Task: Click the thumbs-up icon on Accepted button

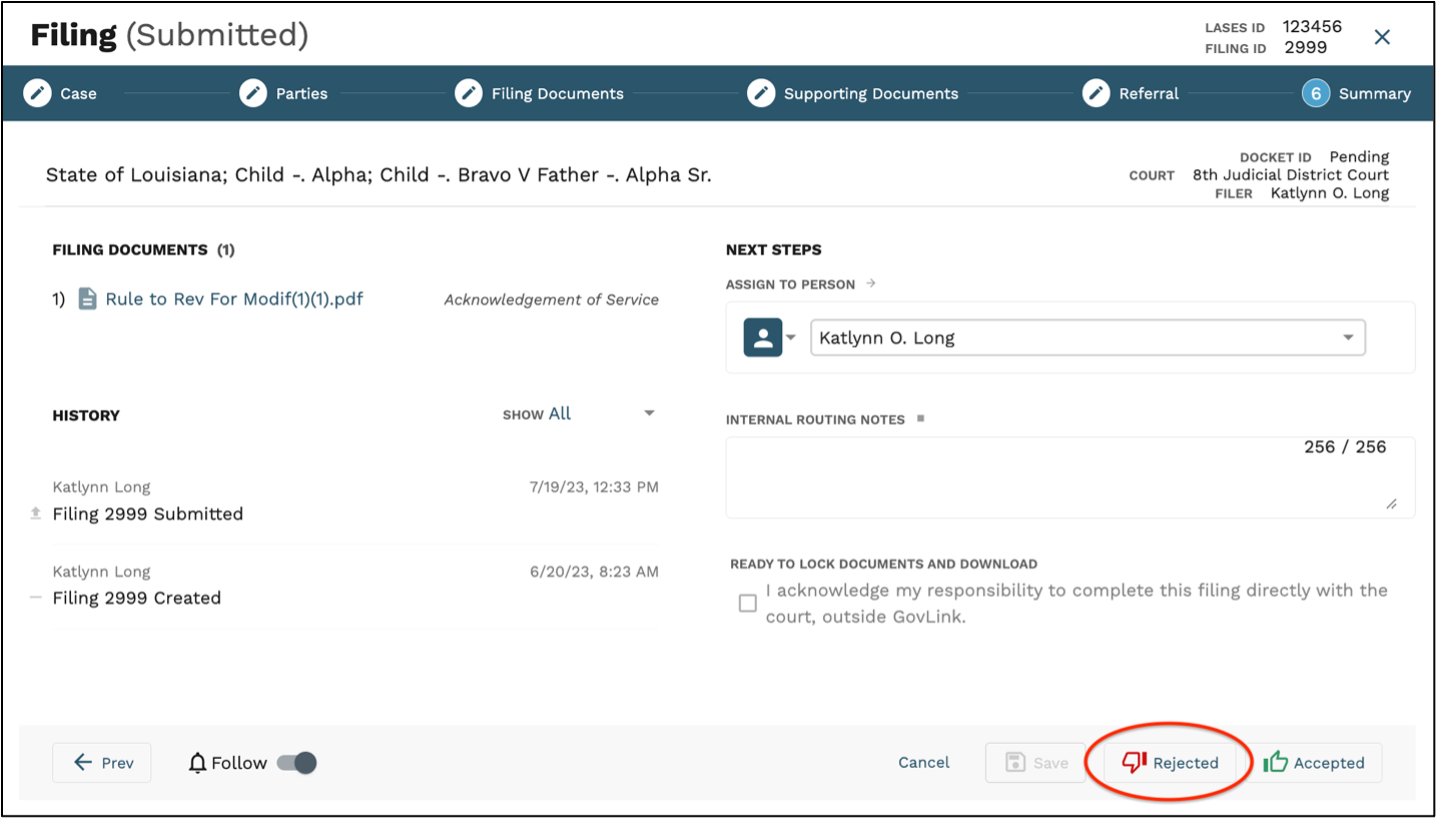Action: click(x=1276, y=762)
